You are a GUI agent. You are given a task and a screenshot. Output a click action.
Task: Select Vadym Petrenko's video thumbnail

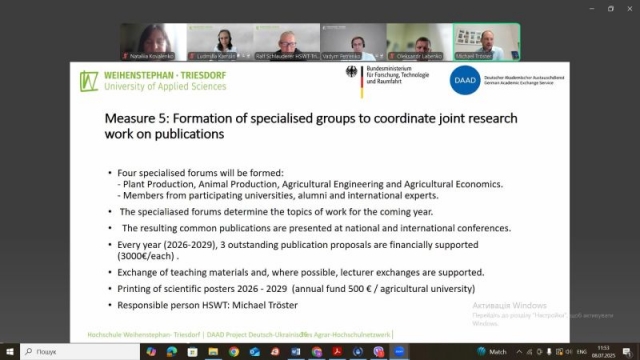click(353, 42)
